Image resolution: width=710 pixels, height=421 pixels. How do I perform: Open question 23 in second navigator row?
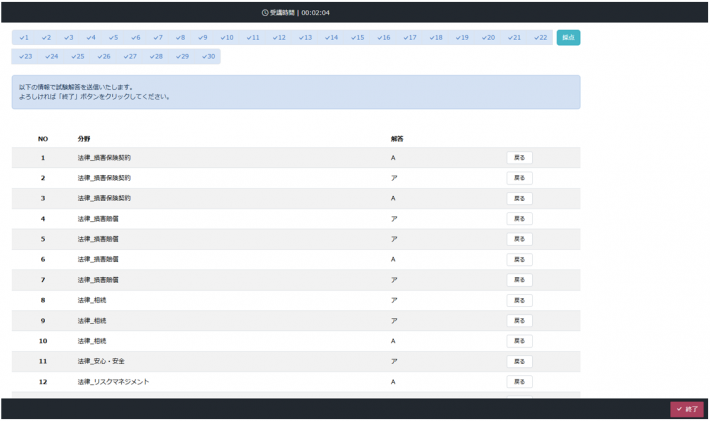pos(26,57)
